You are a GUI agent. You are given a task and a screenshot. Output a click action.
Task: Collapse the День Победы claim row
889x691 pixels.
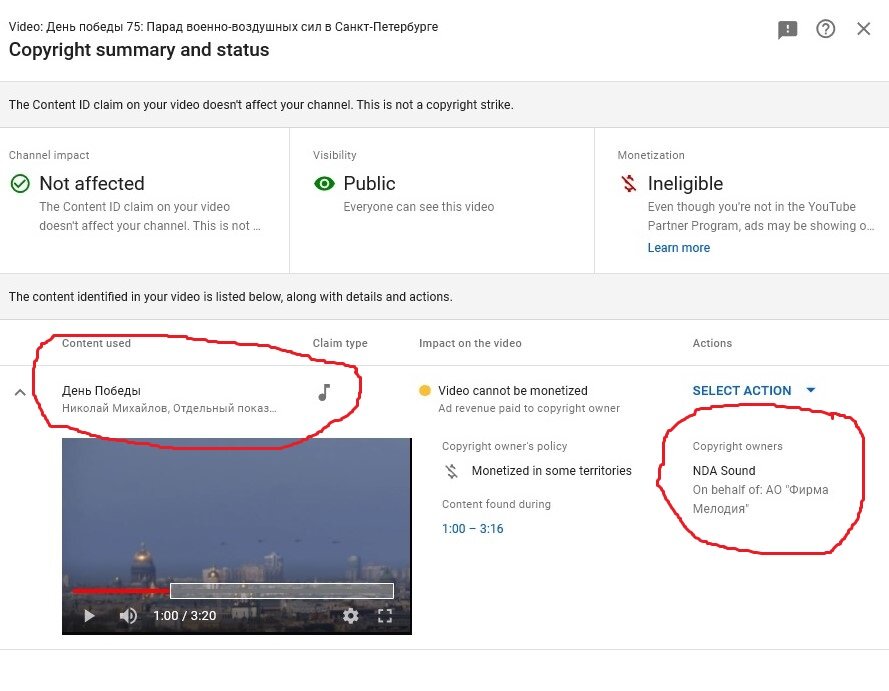[20, 392]
